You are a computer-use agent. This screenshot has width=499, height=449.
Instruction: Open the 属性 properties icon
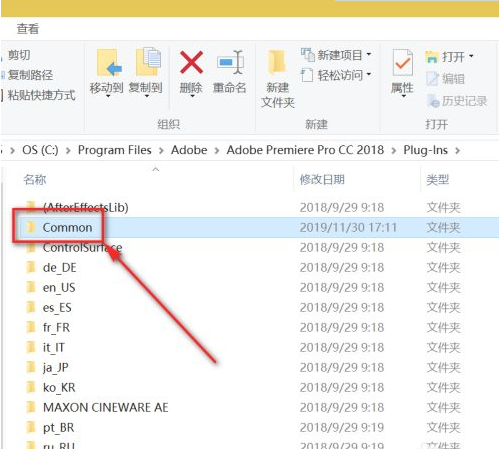point(403,63)
